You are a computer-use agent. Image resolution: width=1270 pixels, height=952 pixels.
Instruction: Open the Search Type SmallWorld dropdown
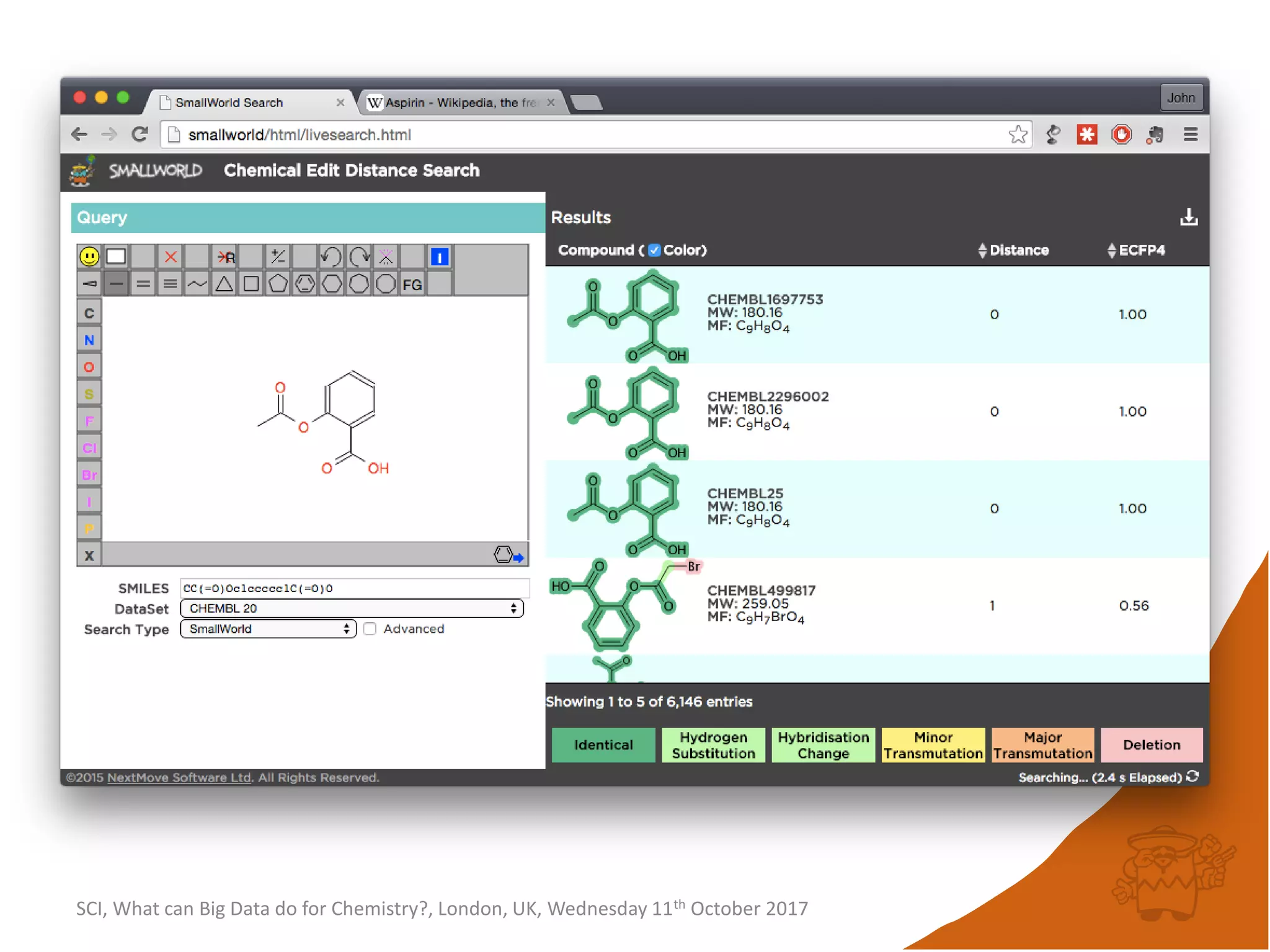[268, 629]
